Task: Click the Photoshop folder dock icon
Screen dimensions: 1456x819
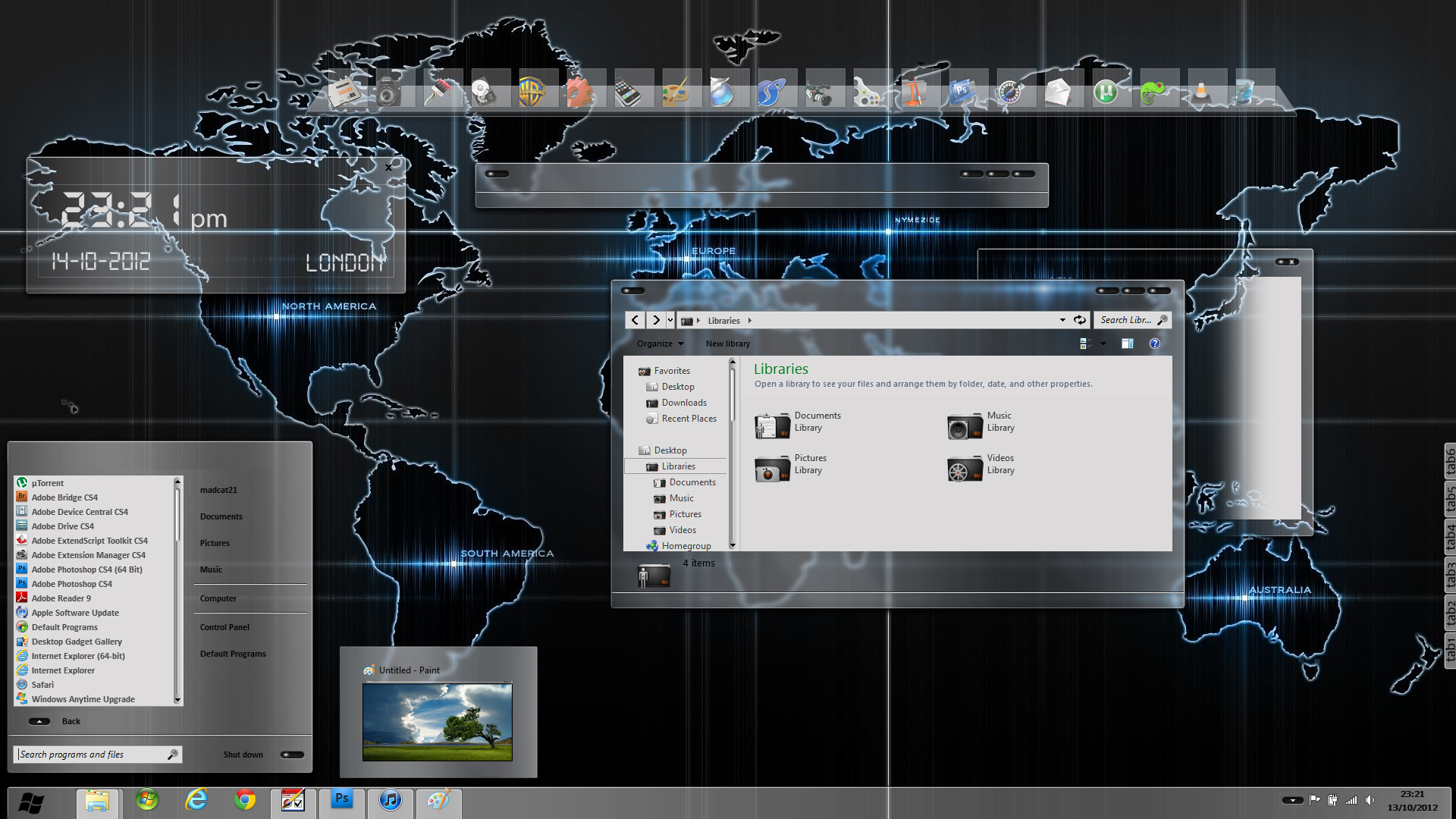Action: coord(962,93)
